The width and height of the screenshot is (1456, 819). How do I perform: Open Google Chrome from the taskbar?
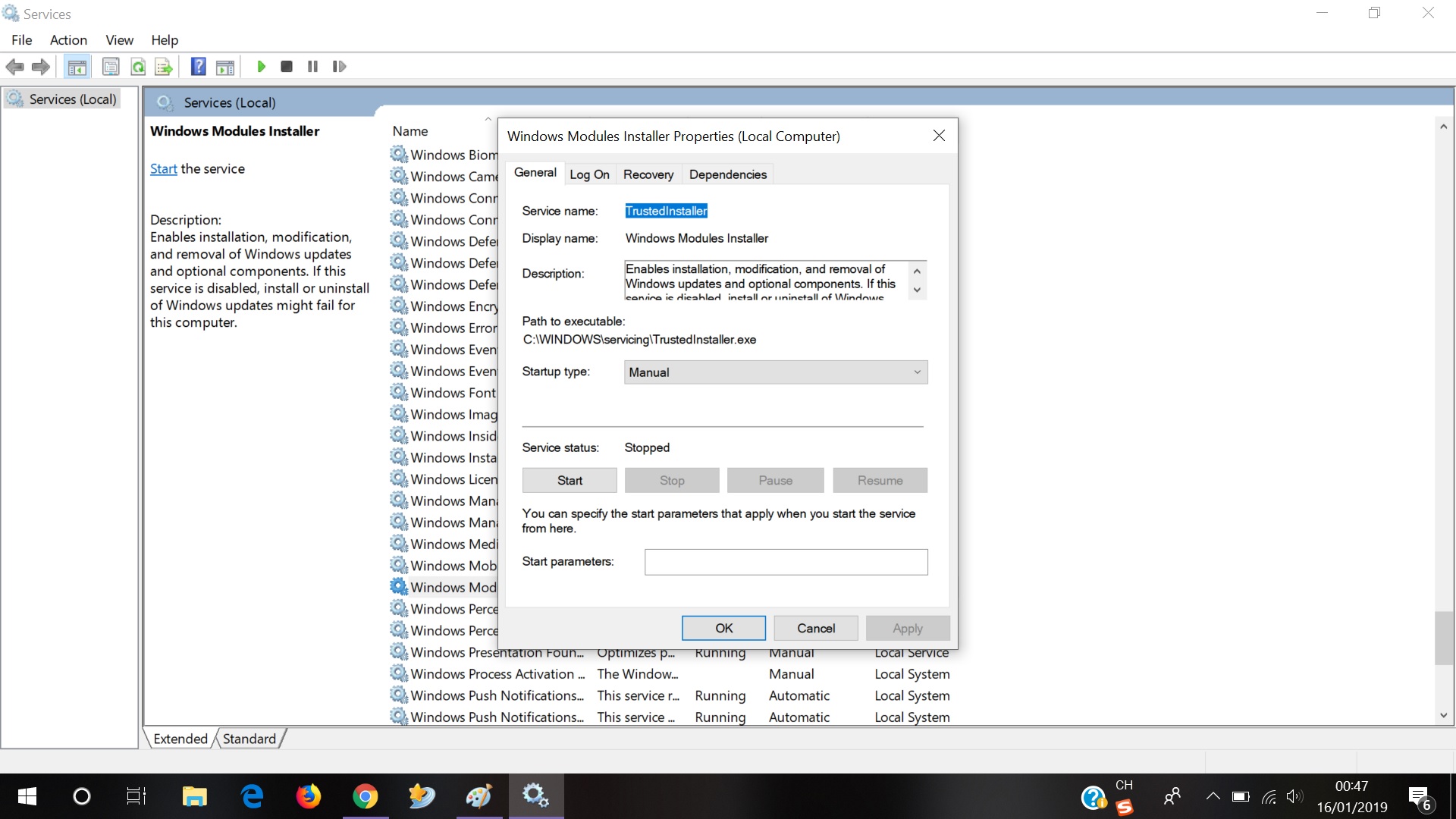pyautogui.click(x=366, y=796)
